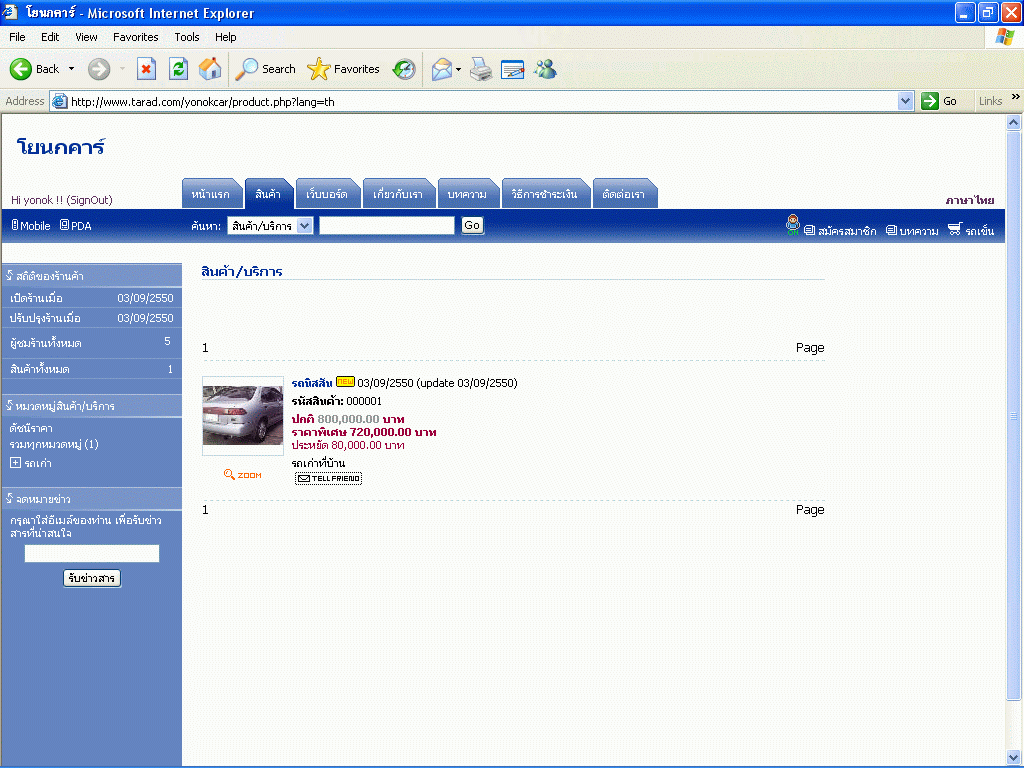Click the IE Stop button
Image resolution: width=1024 pixels, height=768 pixels.
click(x=146, y=69)
